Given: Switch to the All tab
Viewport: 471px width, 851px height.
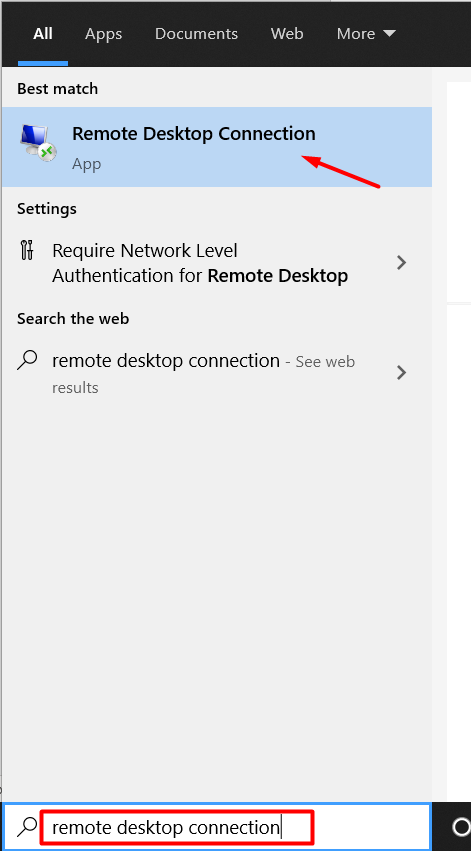Looking at the screenshot, I should coord(43,34).
